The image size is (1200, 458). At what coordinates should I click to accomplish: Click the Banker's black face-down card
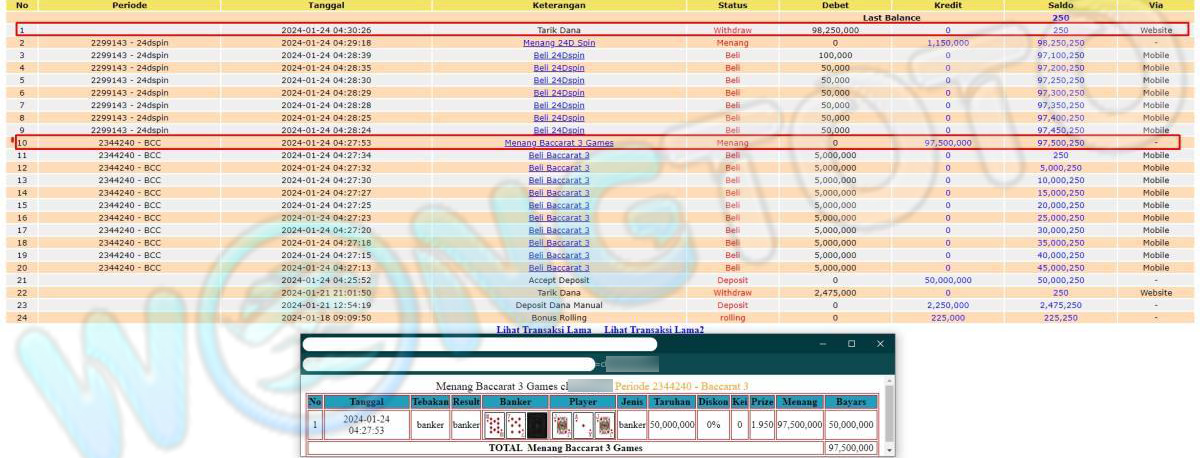[537, 425]
